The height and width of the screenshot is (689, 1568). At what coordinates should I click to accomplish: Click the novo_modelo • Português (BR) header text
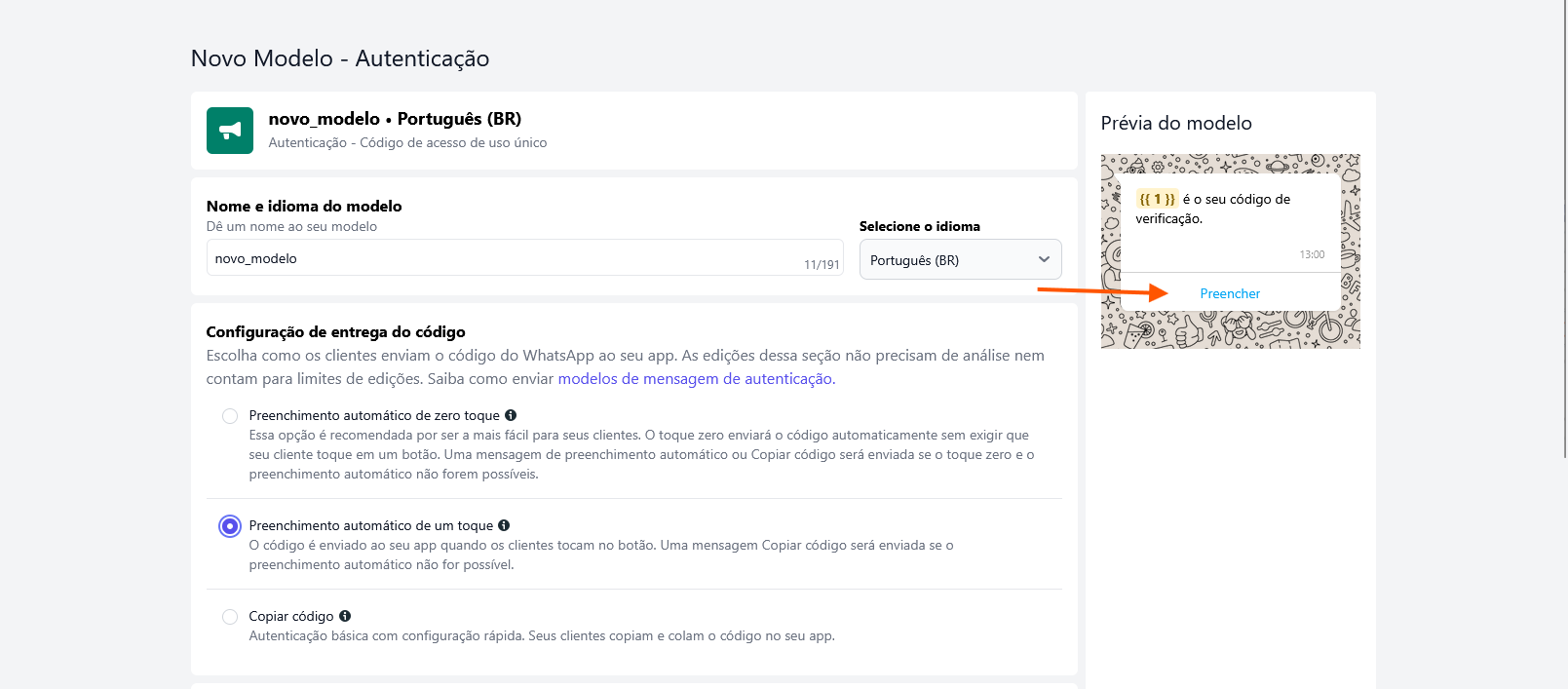[395, 119]
